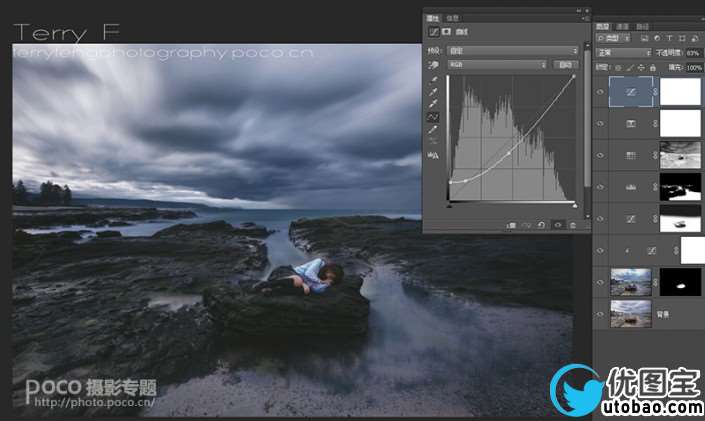Image resolution: width=705 pixels, height=421 pixels.
Task: Click the smooth curve values icon
Action: (x=433, y=142)
